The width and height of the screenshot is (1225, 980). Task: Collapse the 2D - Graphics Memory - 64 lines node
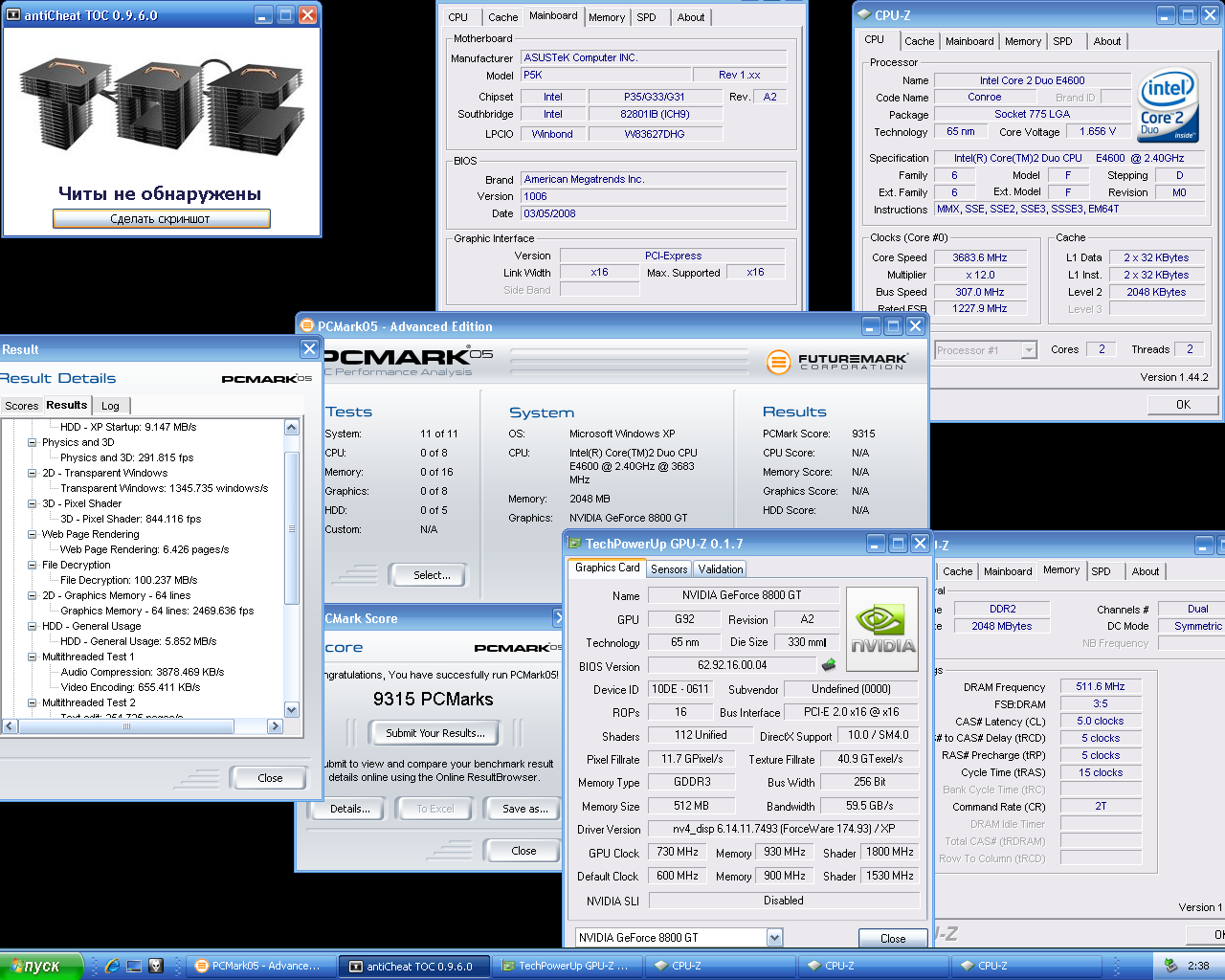33,595
